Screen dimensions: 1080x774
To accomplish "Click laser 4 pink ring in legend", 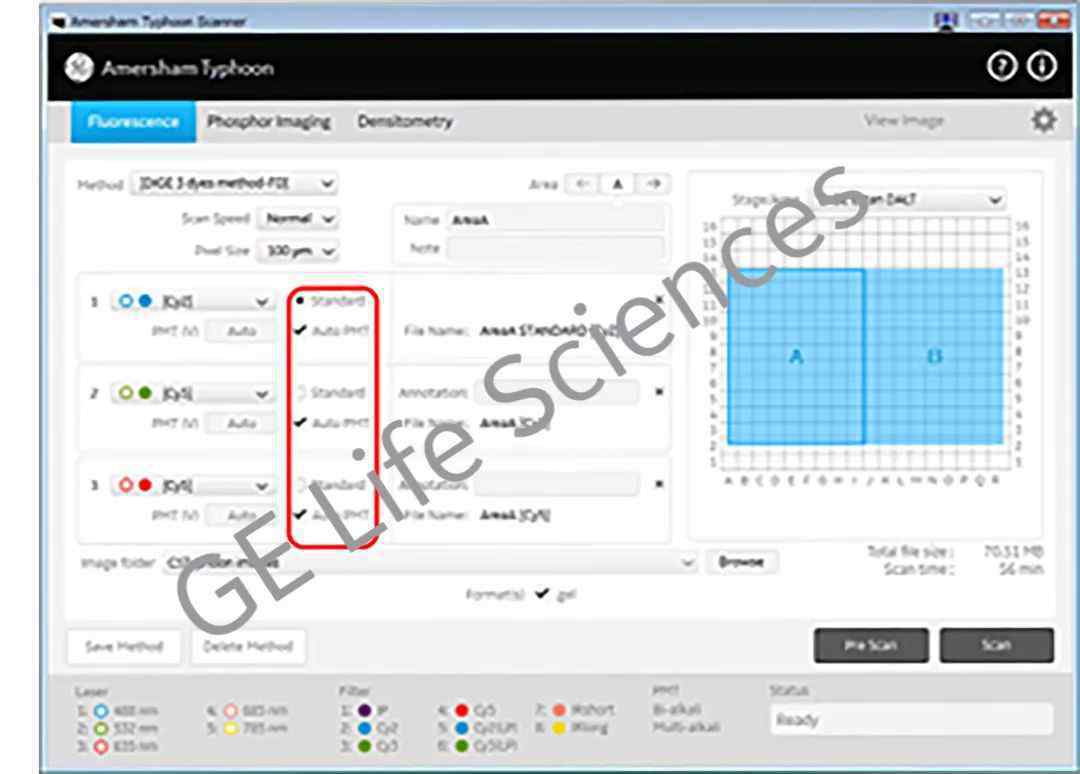I will click(x=231, y=711).
